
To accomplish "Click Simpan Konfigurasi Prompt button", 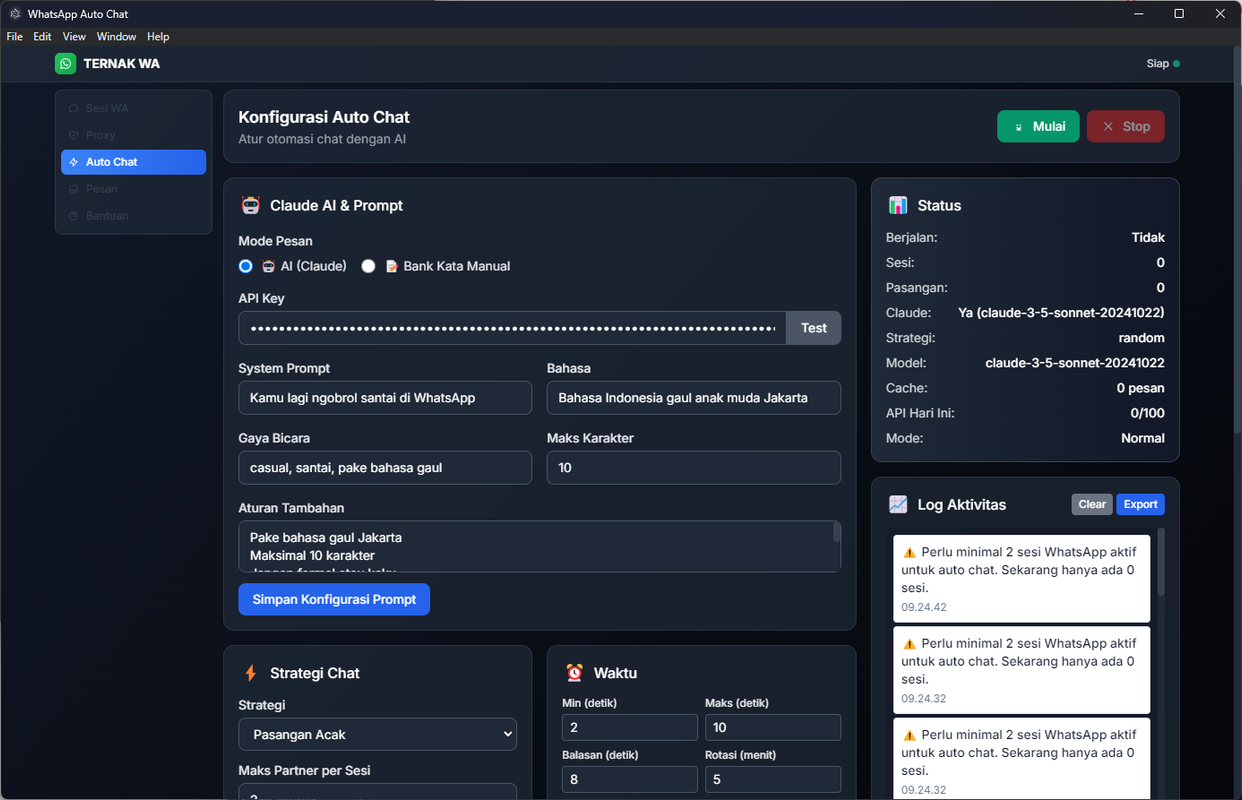I will (x=334, y=599).
